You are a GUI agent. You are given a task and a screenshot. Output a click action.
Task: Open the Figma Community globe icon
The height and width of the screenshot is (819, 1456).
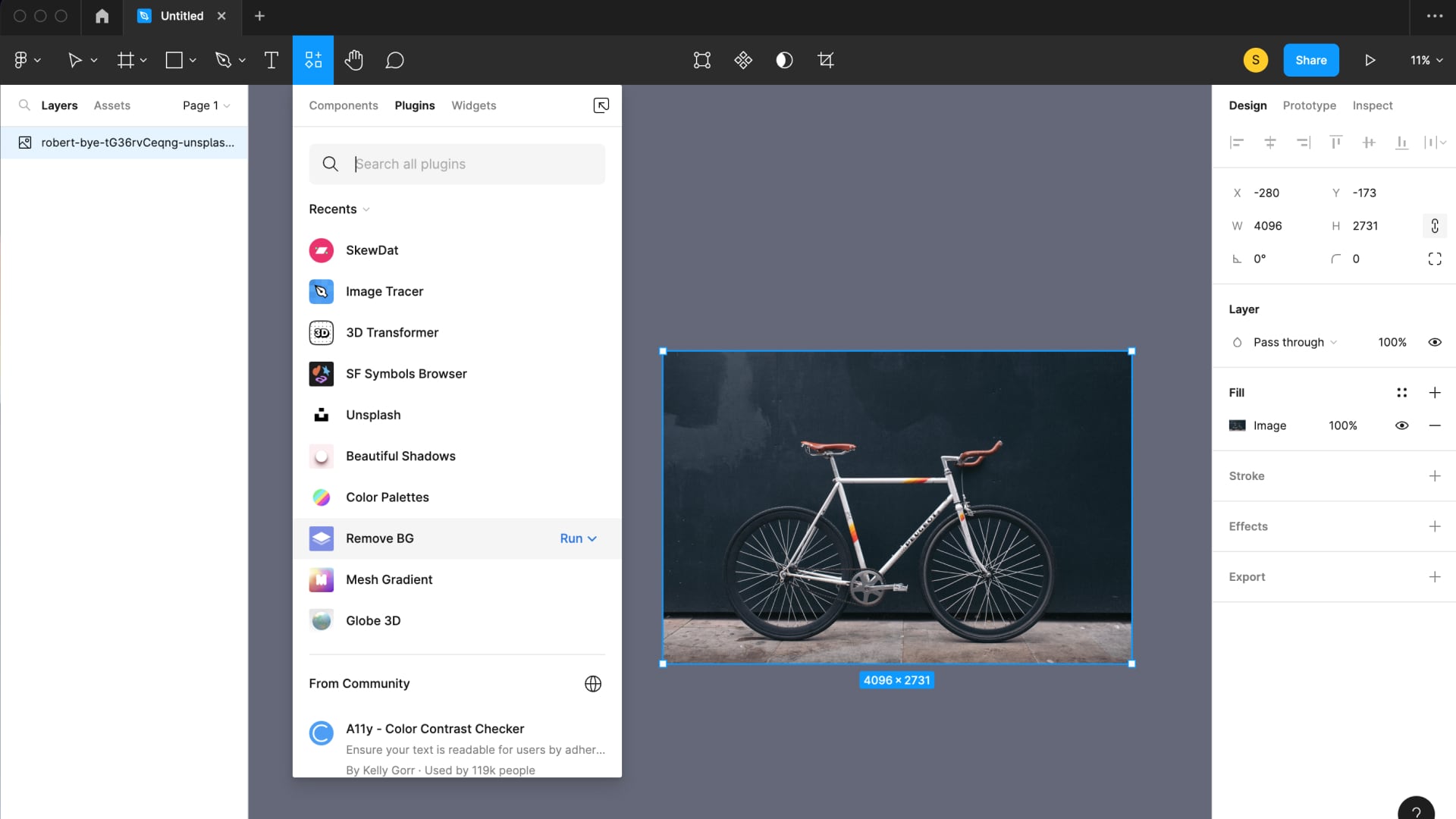pos(593,683)
